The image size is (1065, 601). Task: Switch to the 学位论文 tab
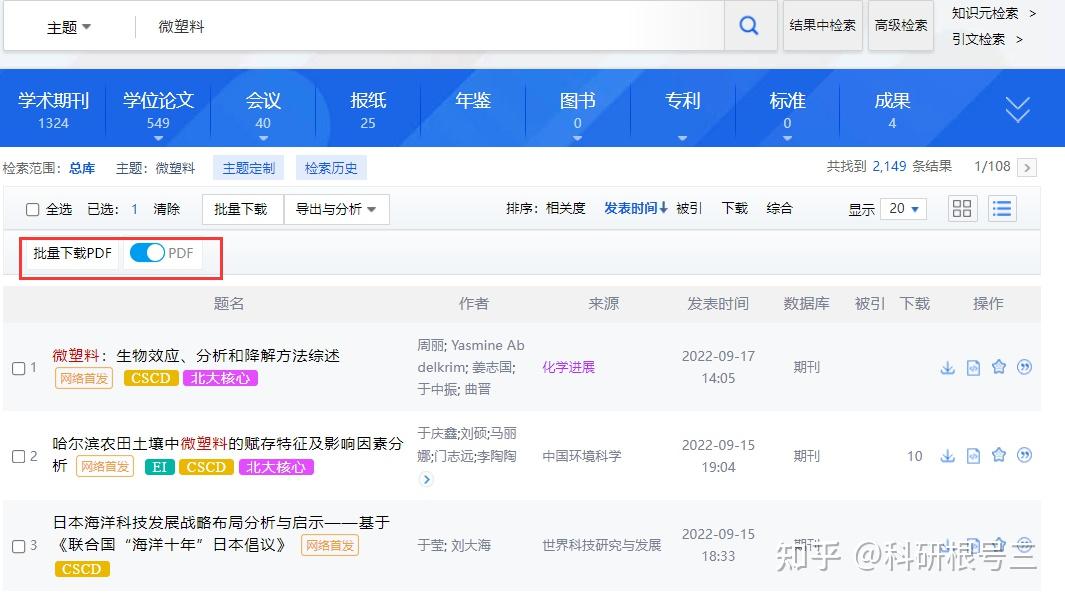(157, 100)
